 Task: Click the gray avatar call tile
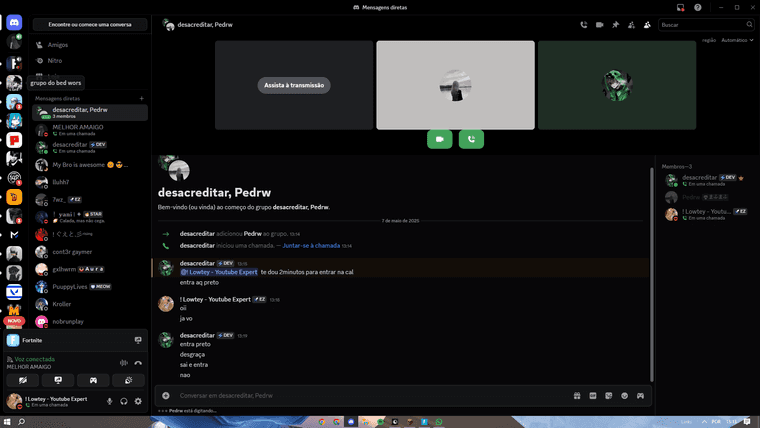(456, 85)
